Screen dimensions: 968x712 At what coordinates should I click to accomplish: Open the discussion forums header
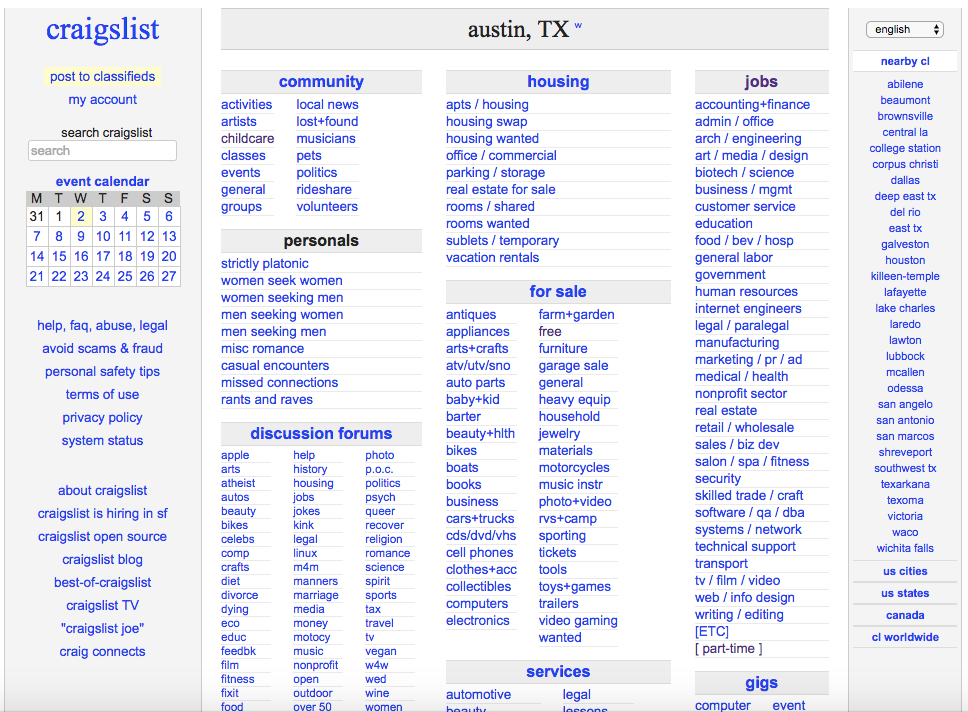(x=321, y=433)
